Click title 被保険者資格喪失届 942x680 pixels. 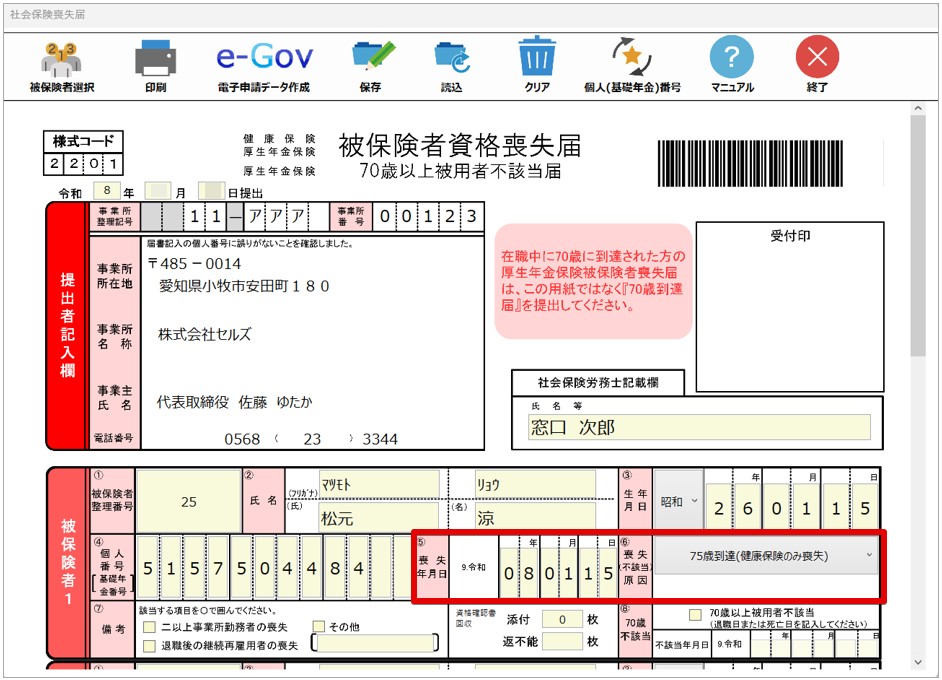(x=460, y=145)
